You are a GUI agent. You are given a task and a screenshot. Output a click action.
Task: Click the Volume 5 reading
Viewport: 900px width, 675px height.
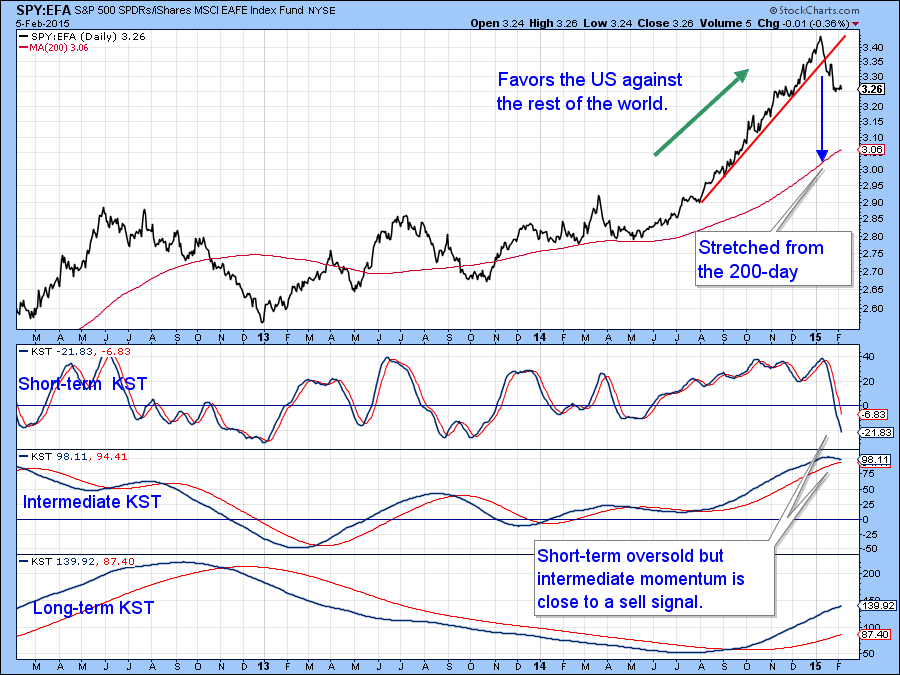pyautogui.click(x=725, y=24)
